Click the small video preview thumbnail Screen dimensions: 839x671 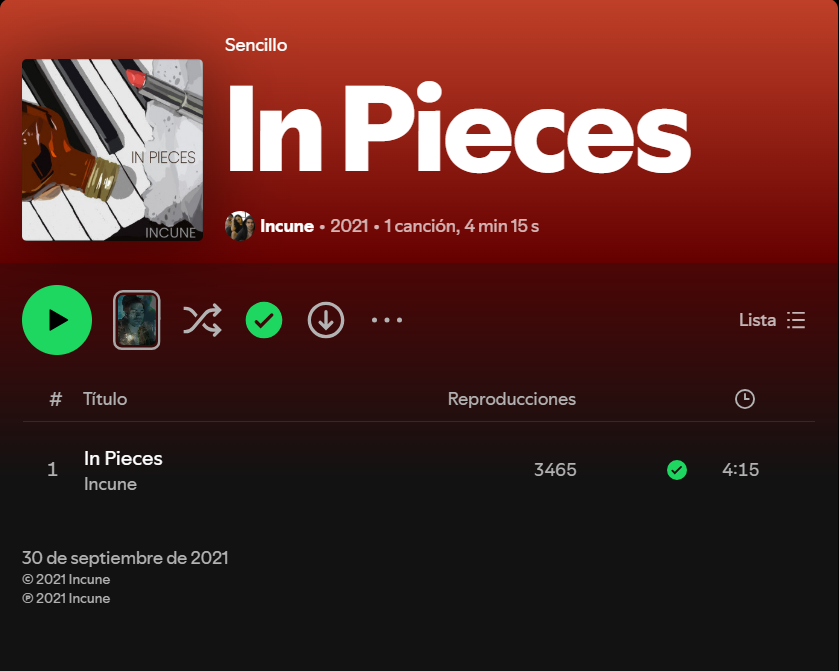coord(136,320)
